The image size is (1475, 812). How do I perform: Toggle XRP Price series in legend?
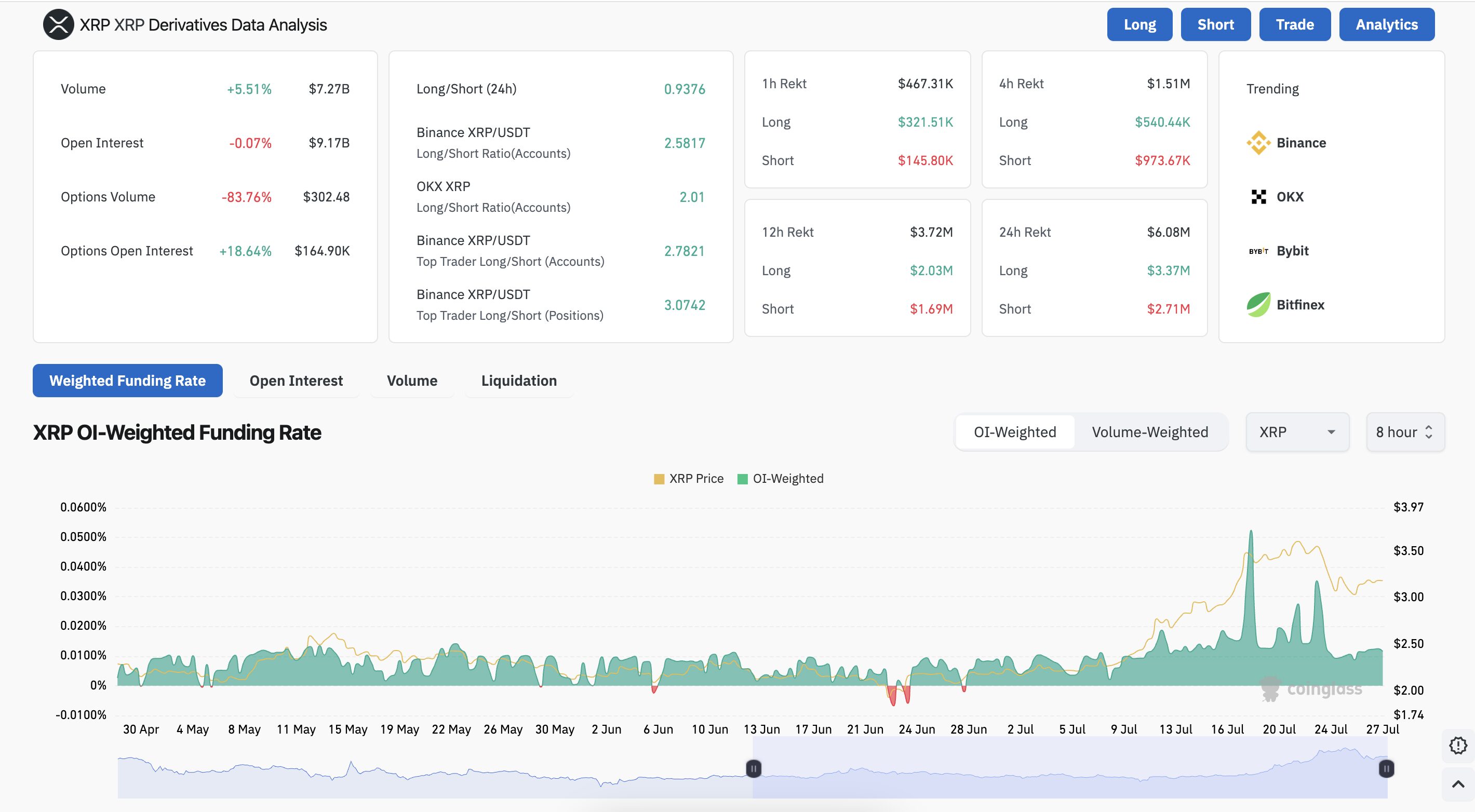click(x=689, y=479)
